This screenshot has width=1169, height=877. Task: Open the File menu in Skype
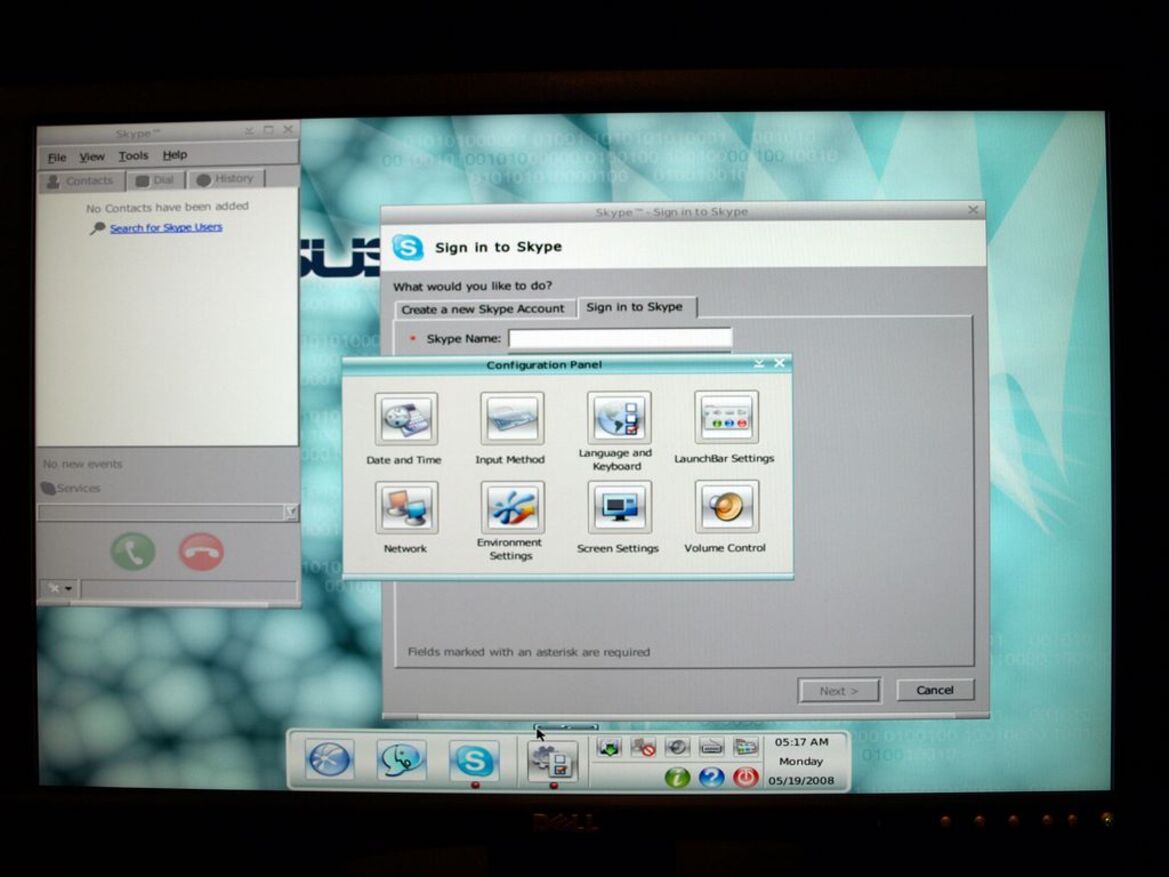click(x=57, y=157)
